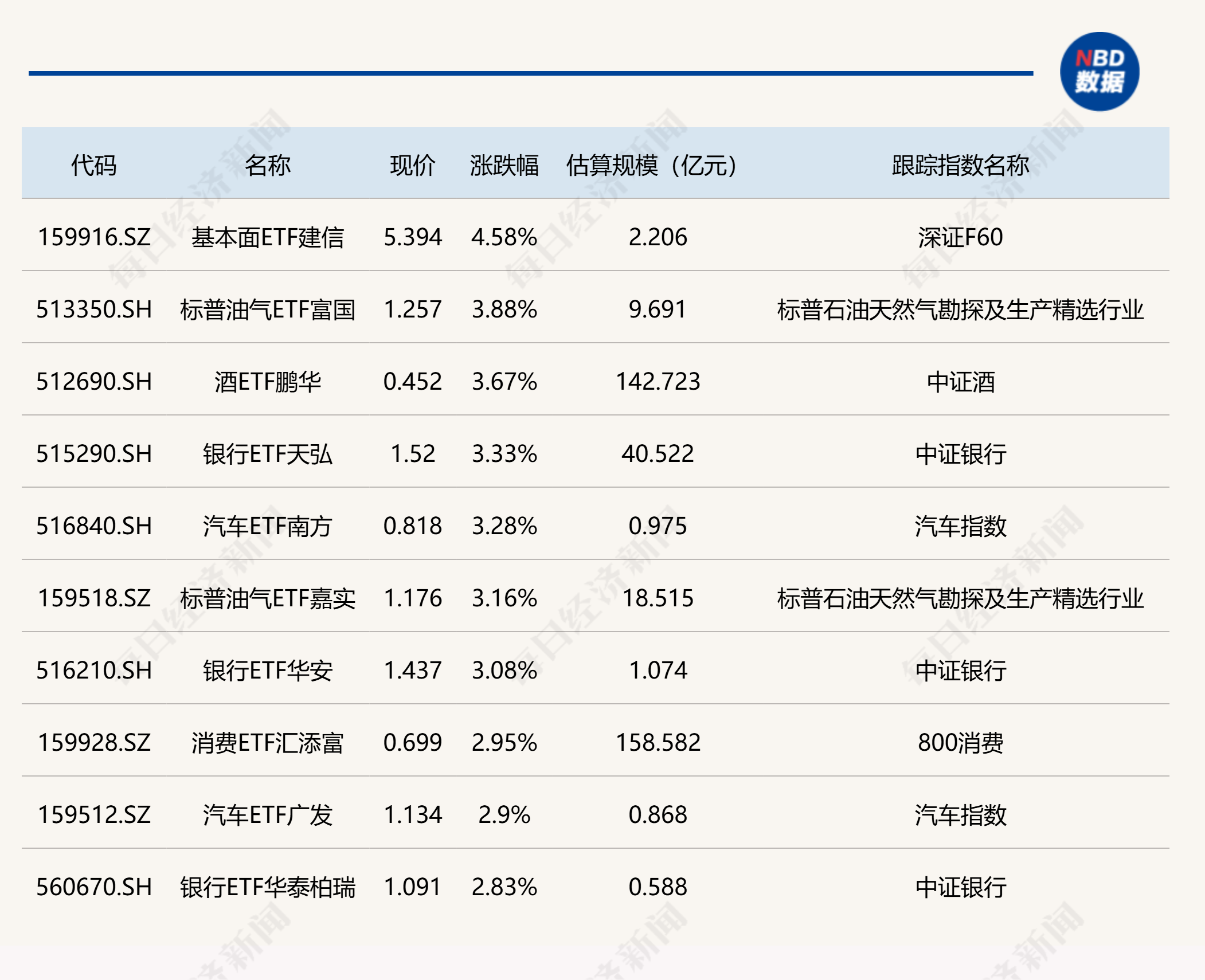Screen dimensions: 1205x980
Task: Click 中证银行 in the 515290.SH row
Action: tap(961, 454)
